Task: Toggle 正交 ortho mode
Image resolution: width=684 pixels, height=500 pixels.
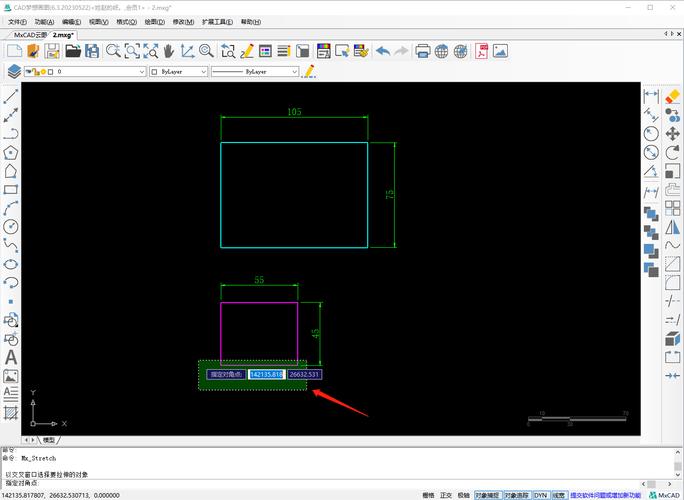Action: 446,494
